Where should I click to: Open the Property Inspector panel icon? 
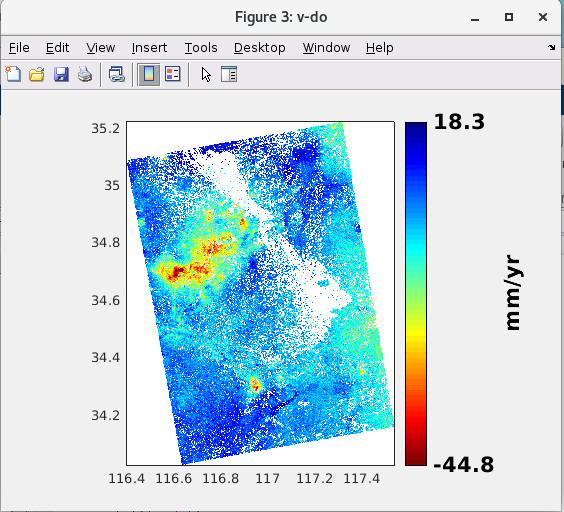click(229, 74)
